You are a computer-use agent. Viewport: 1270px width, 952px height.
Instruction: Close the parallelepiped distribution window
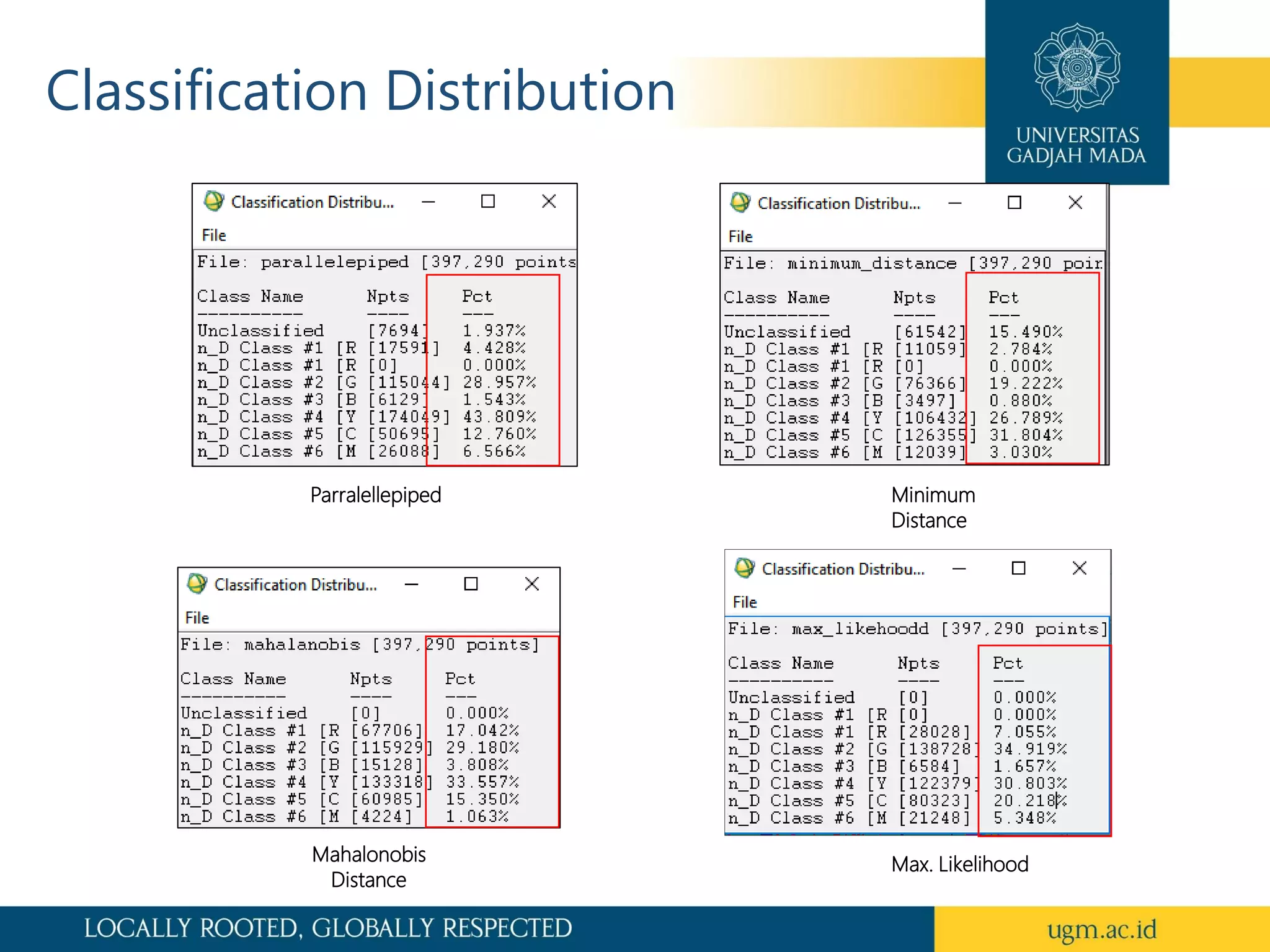(549, 201)
